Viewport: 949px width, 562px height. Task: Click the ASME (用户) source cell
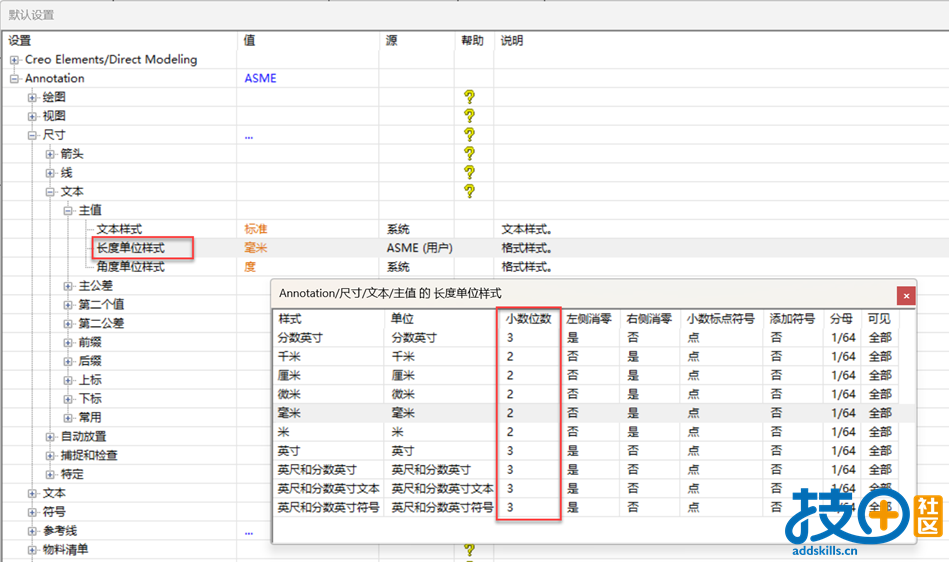[419, 248]
